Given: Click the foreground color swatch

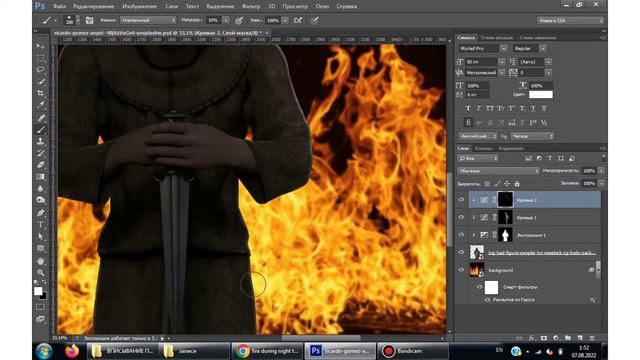Looking at the screenshot, I should click(38, 291).
